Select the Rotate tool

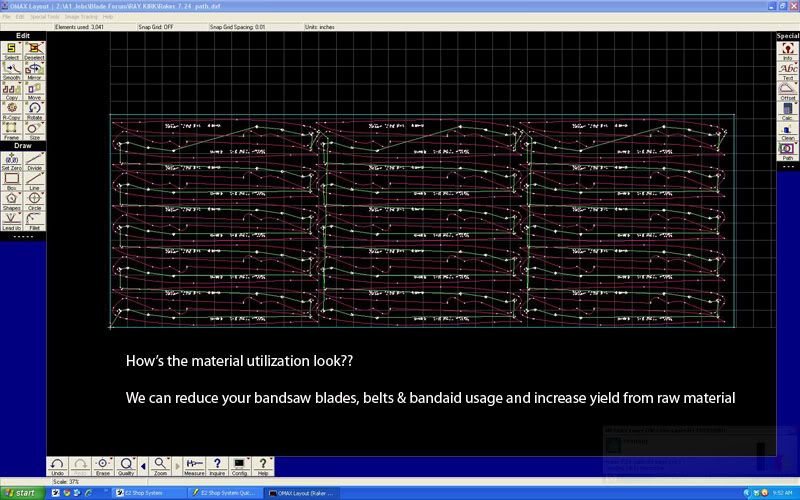pos(34,110)
